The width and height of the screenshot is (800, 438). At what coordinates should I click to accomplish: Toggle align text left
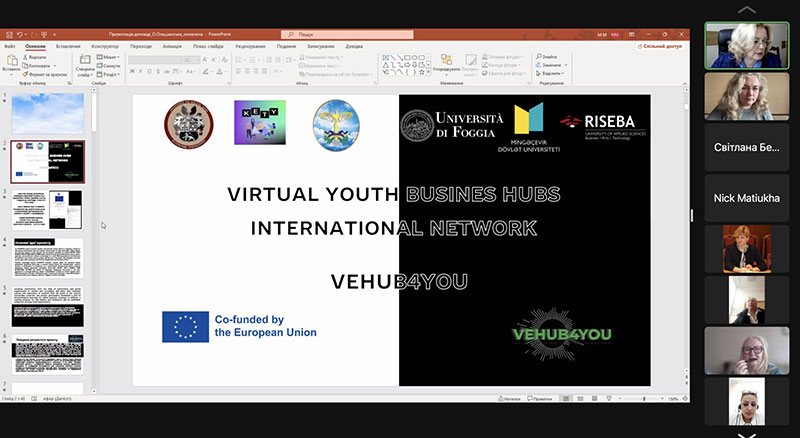pos(238,71)
